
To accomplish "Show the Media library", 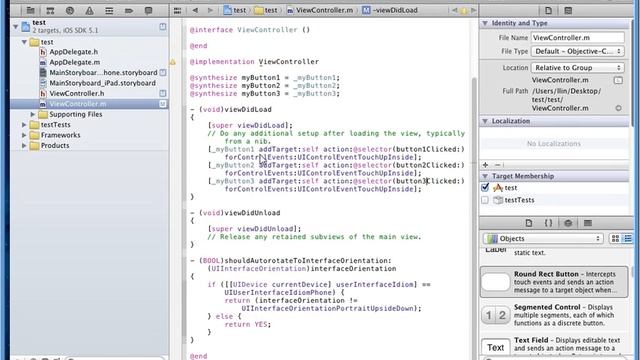I will pos(587,223).
